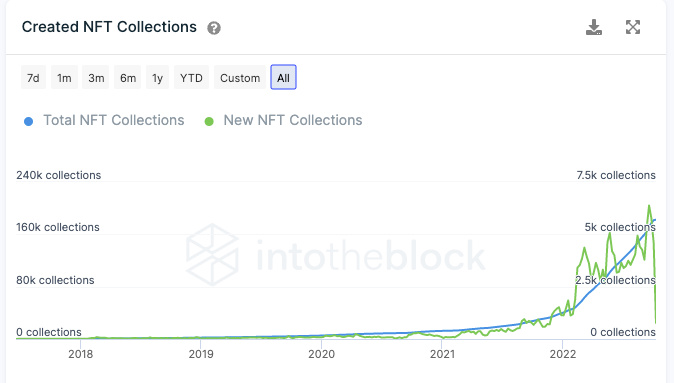Click the 2019 x-axis label
The height and width of the screenshot is (383, 674).
tap(201, 354)
